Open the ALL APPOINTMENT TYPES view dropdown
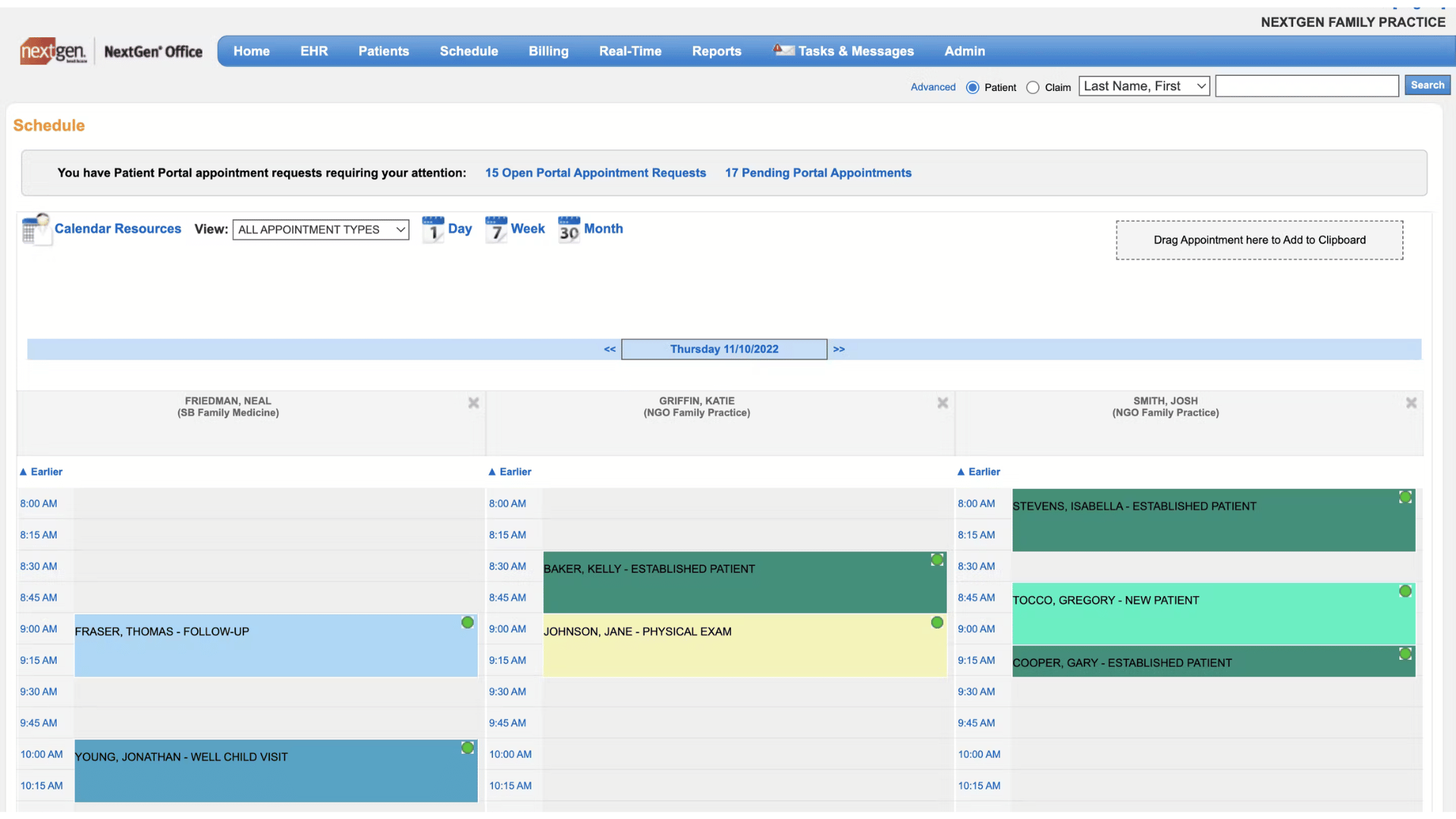 320,230
